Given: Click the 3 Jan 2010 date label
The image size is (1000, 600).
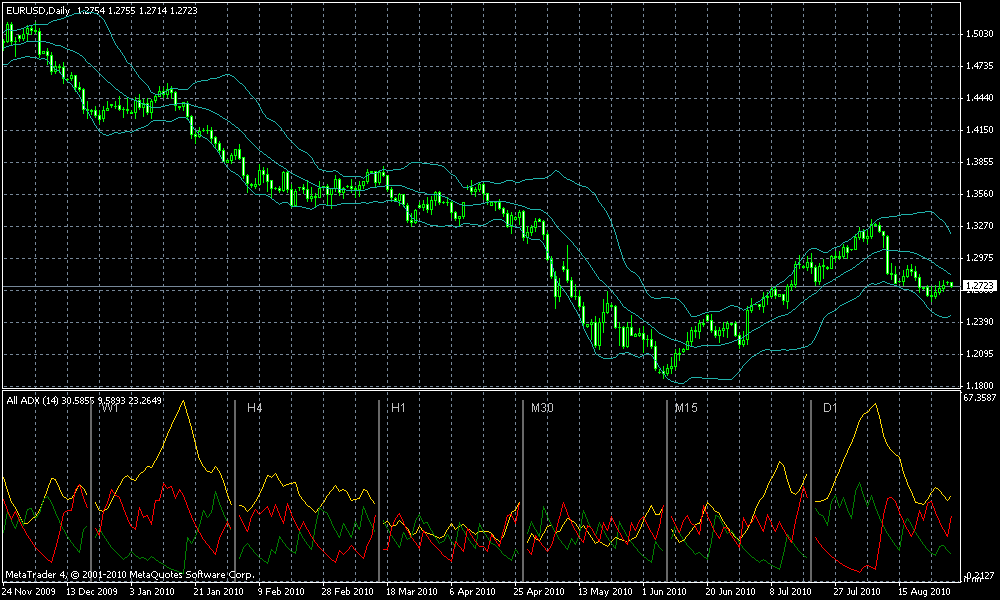Looking at the screenshot, I should [153, 591].
